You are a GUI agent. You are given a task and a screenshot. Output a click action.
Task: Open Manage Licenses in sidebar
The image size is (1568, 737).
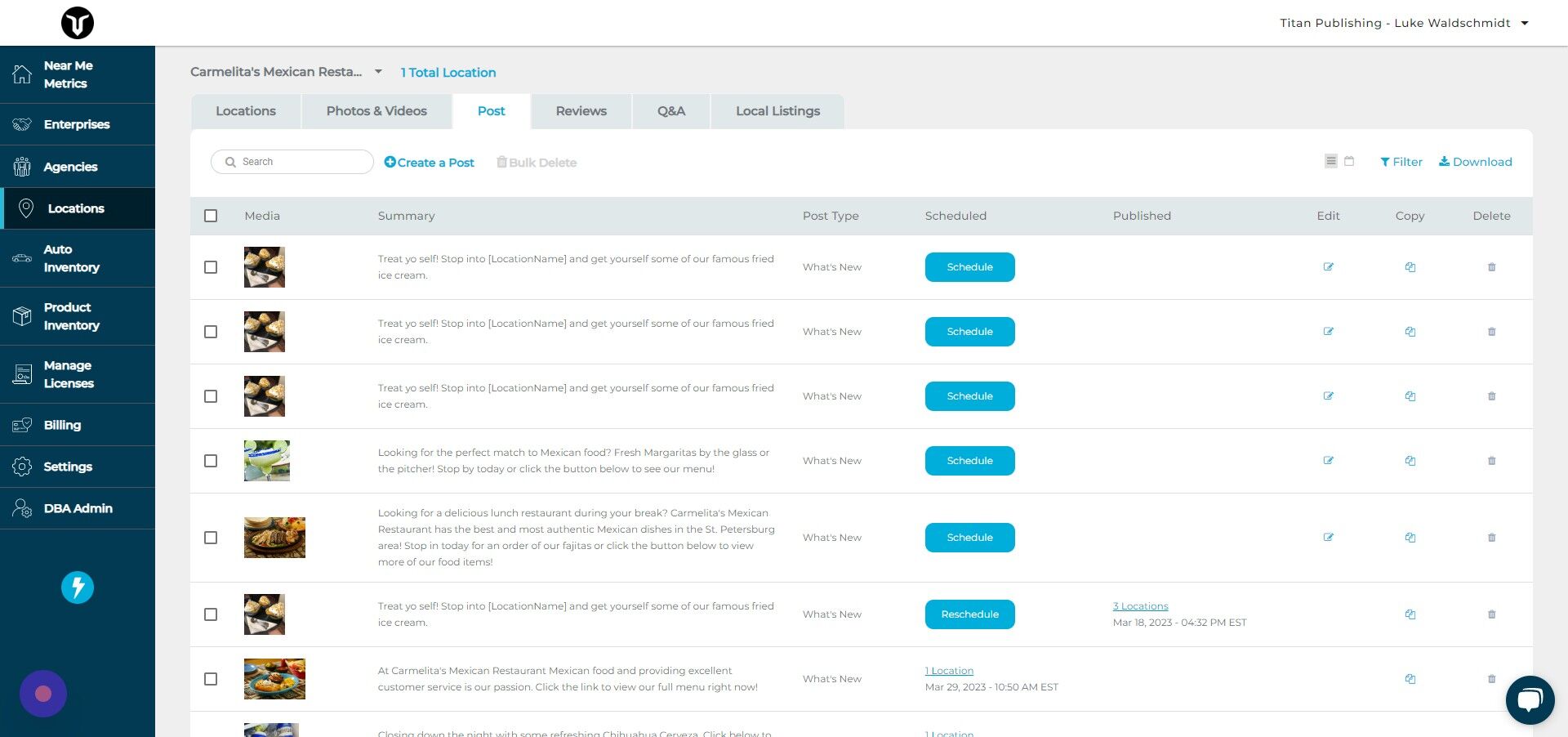coord(78,374)
